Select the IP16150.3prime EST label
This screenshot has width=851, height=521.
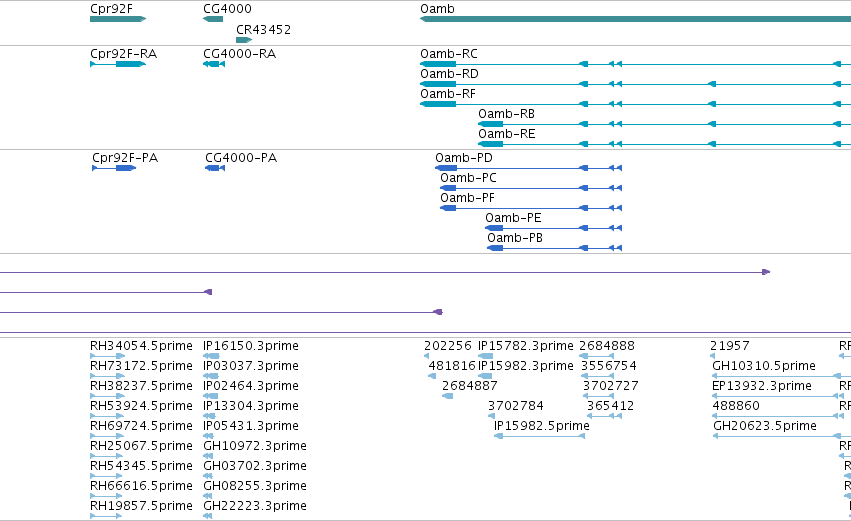coord(251,346)
